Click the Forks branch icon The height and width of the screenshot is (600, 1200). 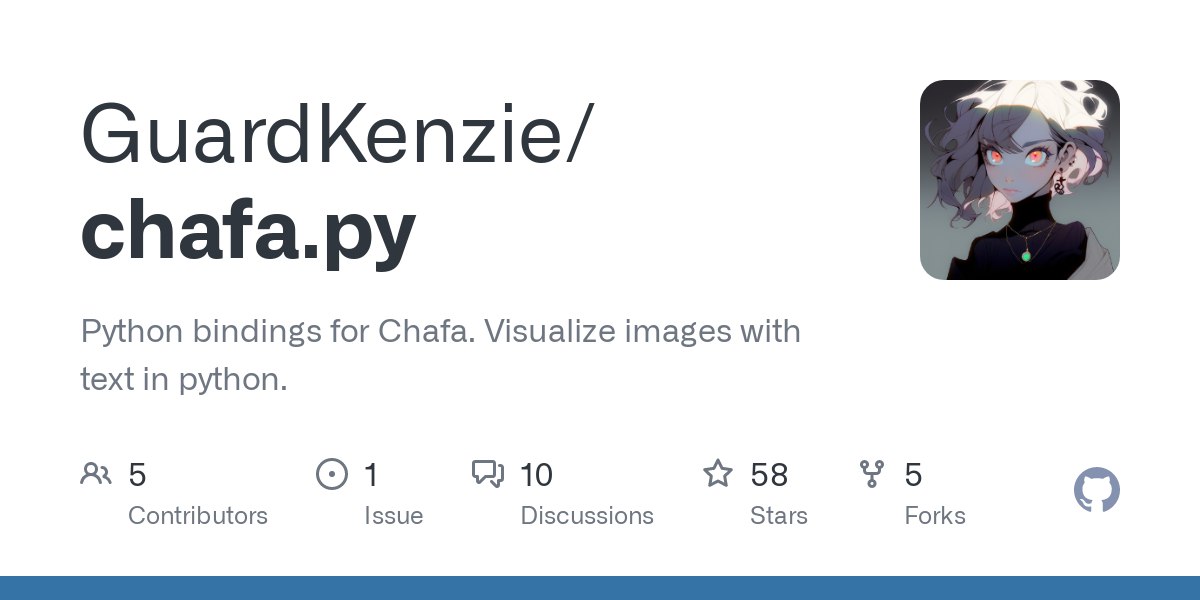coord(872,474)
